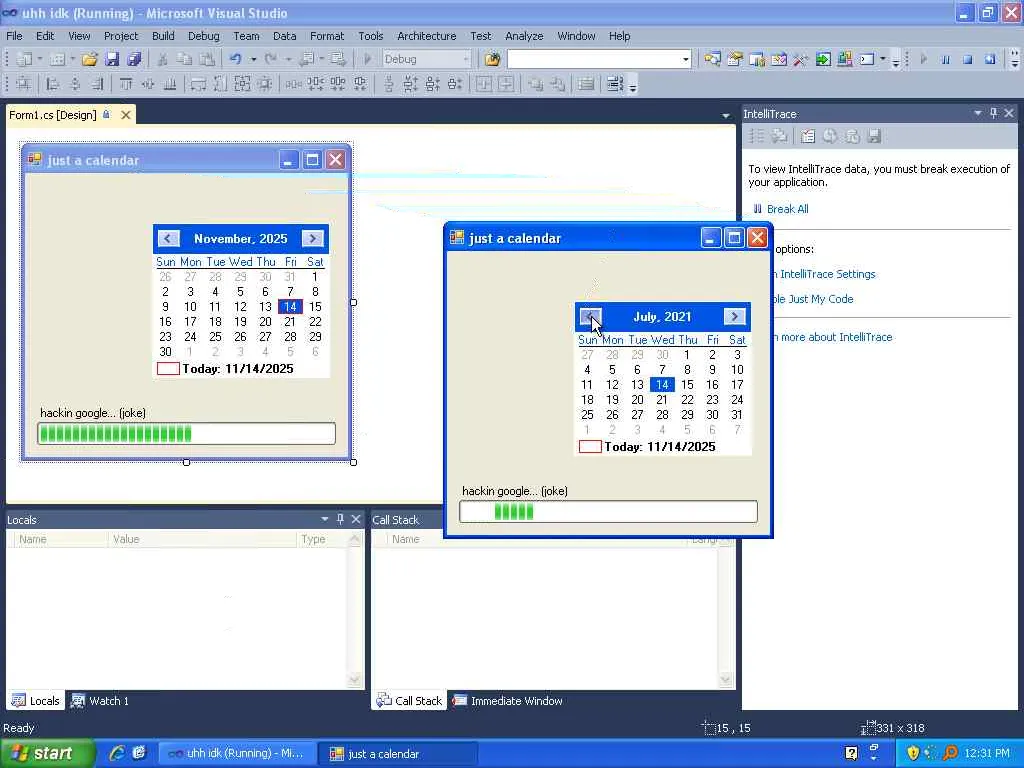Screen dimensions: 1024x768
Task: Select the Form1.cs [Design] tab
Action: (x=53, y=115)
